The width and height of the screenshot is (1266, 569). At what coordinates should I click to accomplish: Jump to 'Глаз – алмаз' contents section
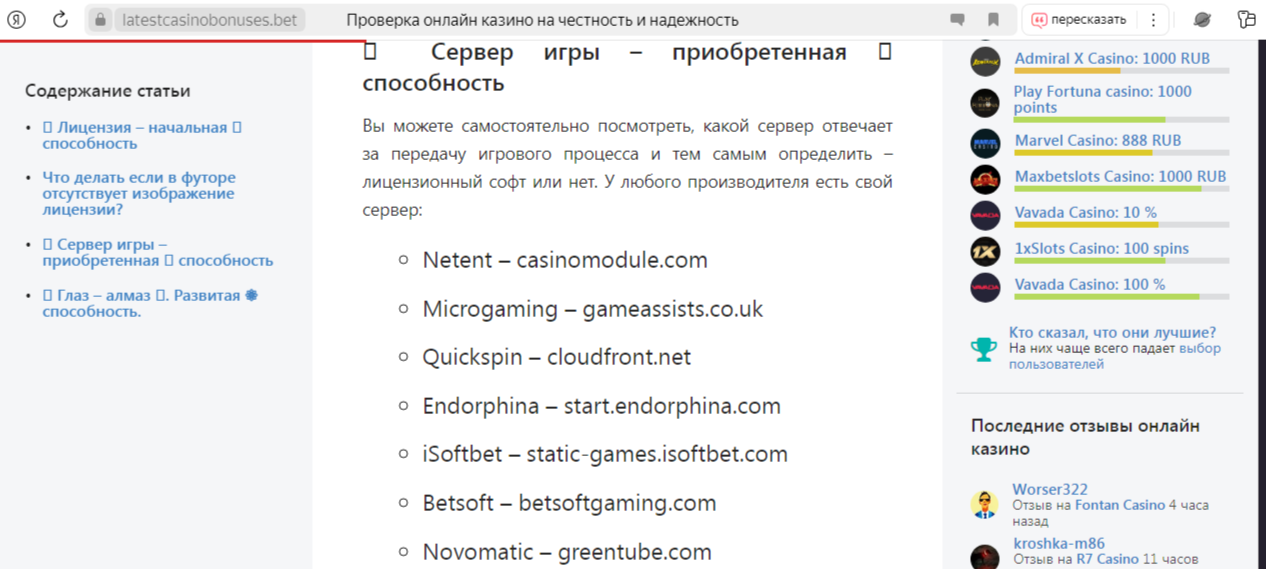click(150, 303)
